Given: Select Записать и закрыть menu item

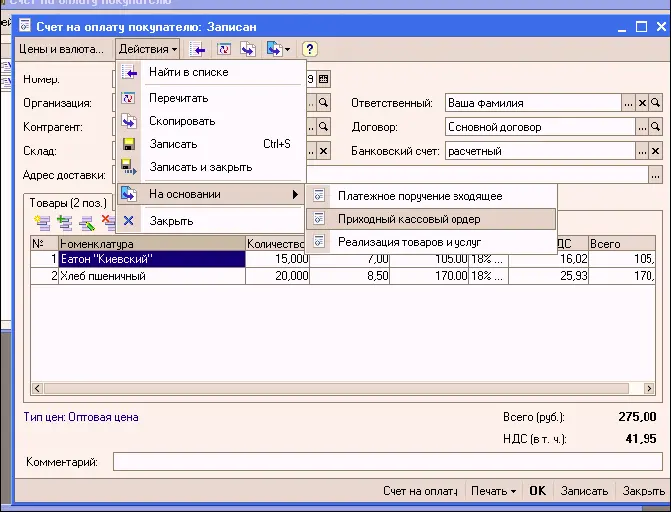Looking at the screenshot, I should (x=211, y=167).
